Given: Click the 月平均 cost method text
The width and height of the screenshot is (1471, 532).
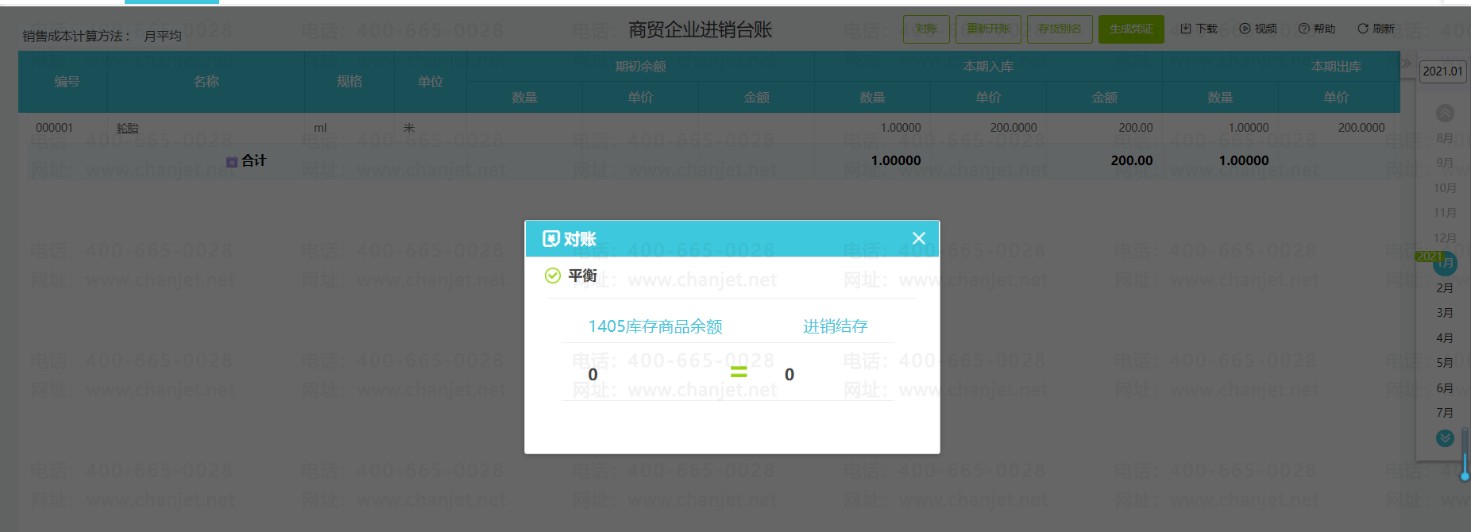Looking at the screenshot, I should [162, 36].
